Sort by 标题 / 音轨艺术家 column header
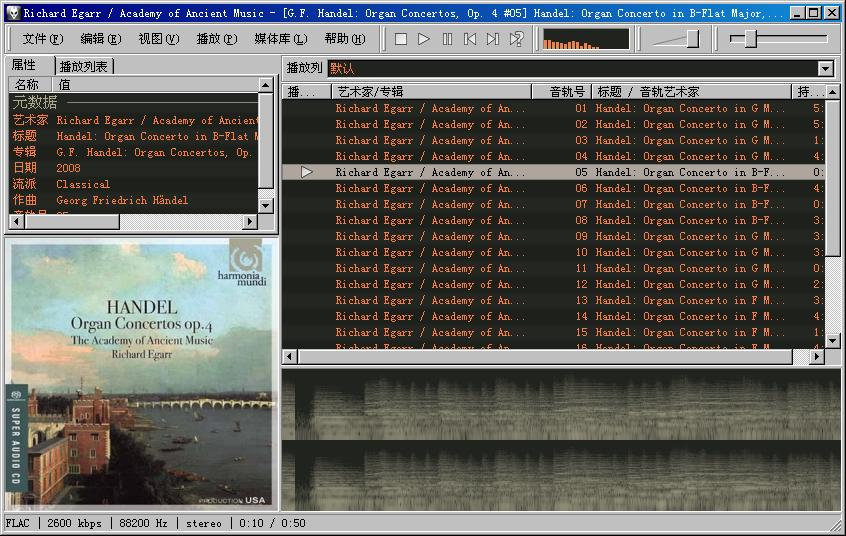The image size is (846, 536). (691, 92)
